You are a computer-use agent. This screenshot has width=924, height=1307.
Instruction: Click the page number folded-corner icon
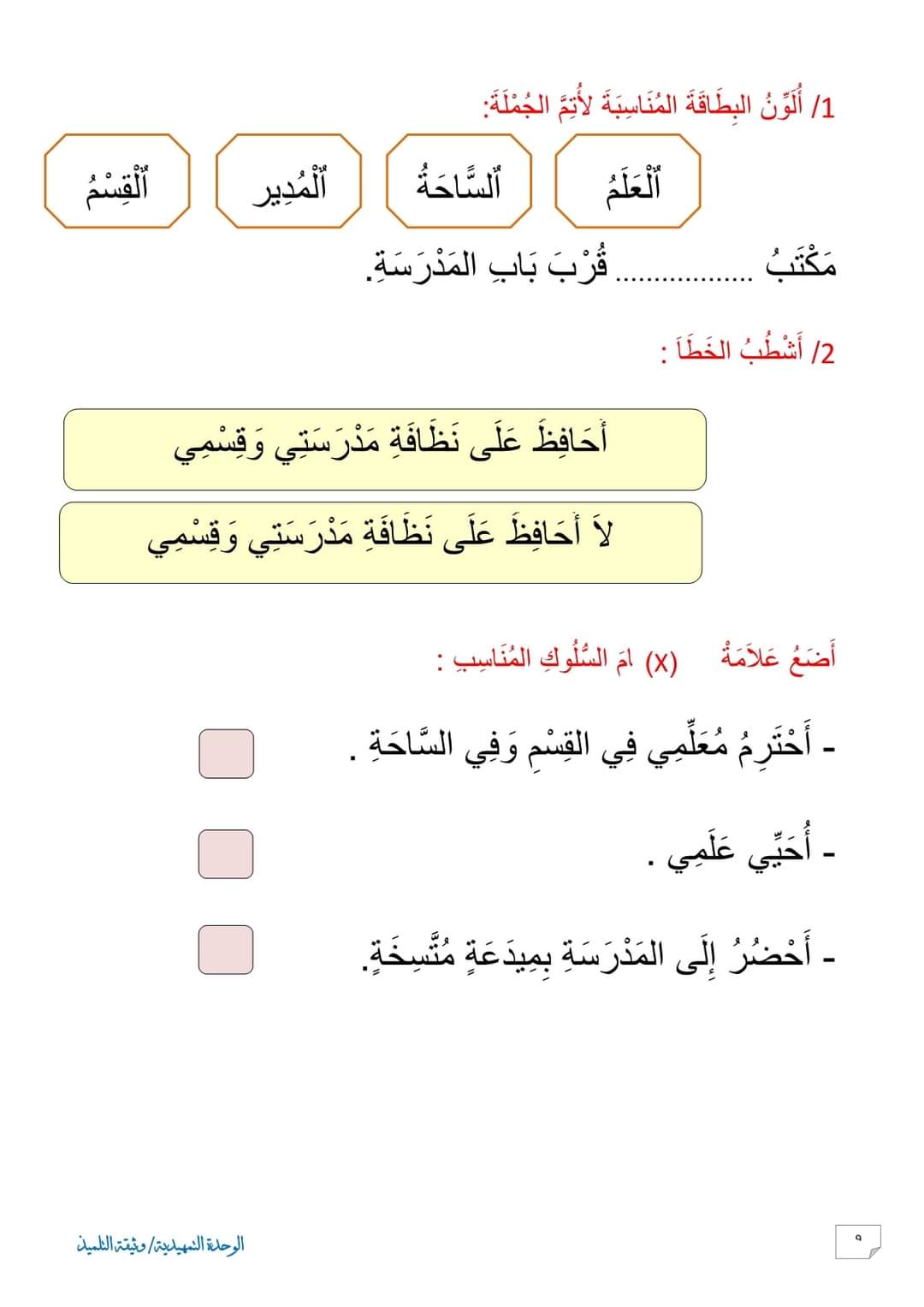pyautogui.click(x=857, y=1242)
